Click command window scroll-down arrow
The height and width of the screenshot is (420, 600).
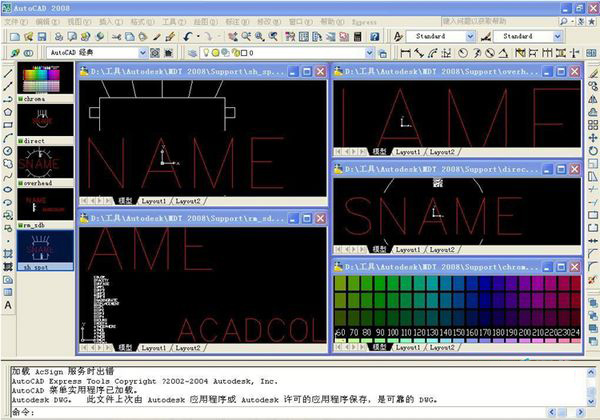pos(591,401)
